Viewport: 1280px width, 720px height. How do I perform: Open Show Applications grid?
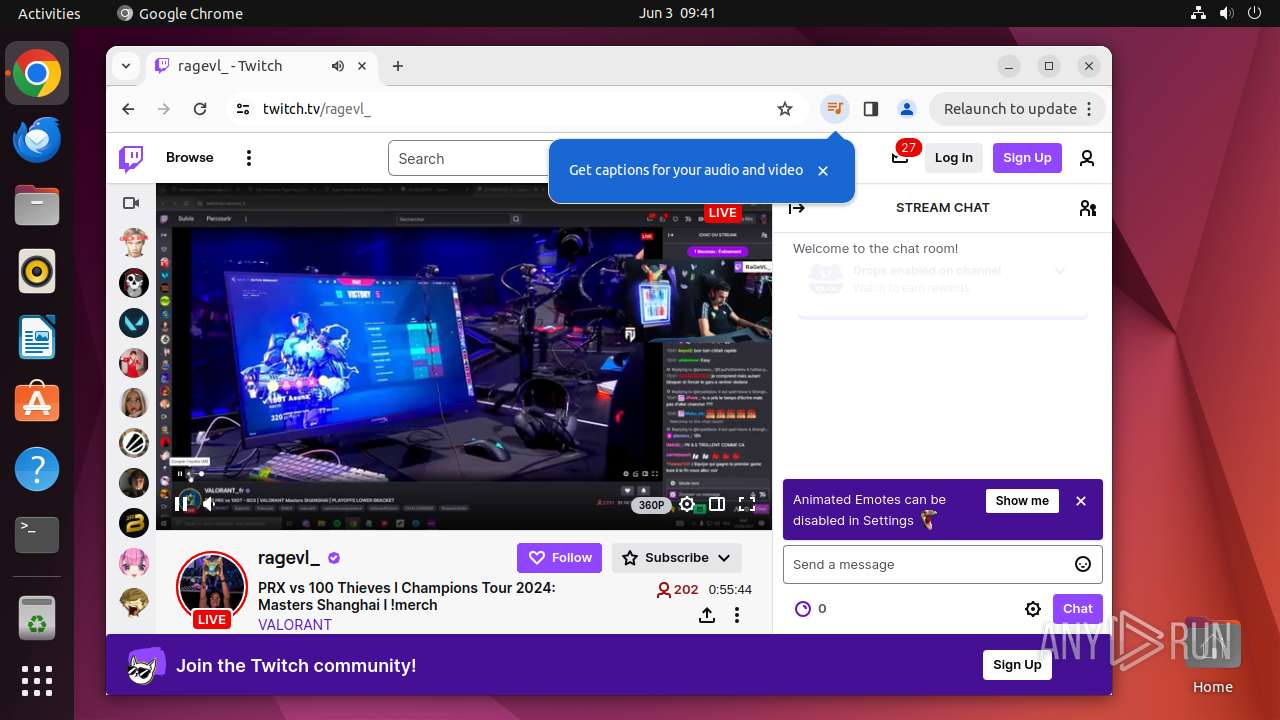37,681
